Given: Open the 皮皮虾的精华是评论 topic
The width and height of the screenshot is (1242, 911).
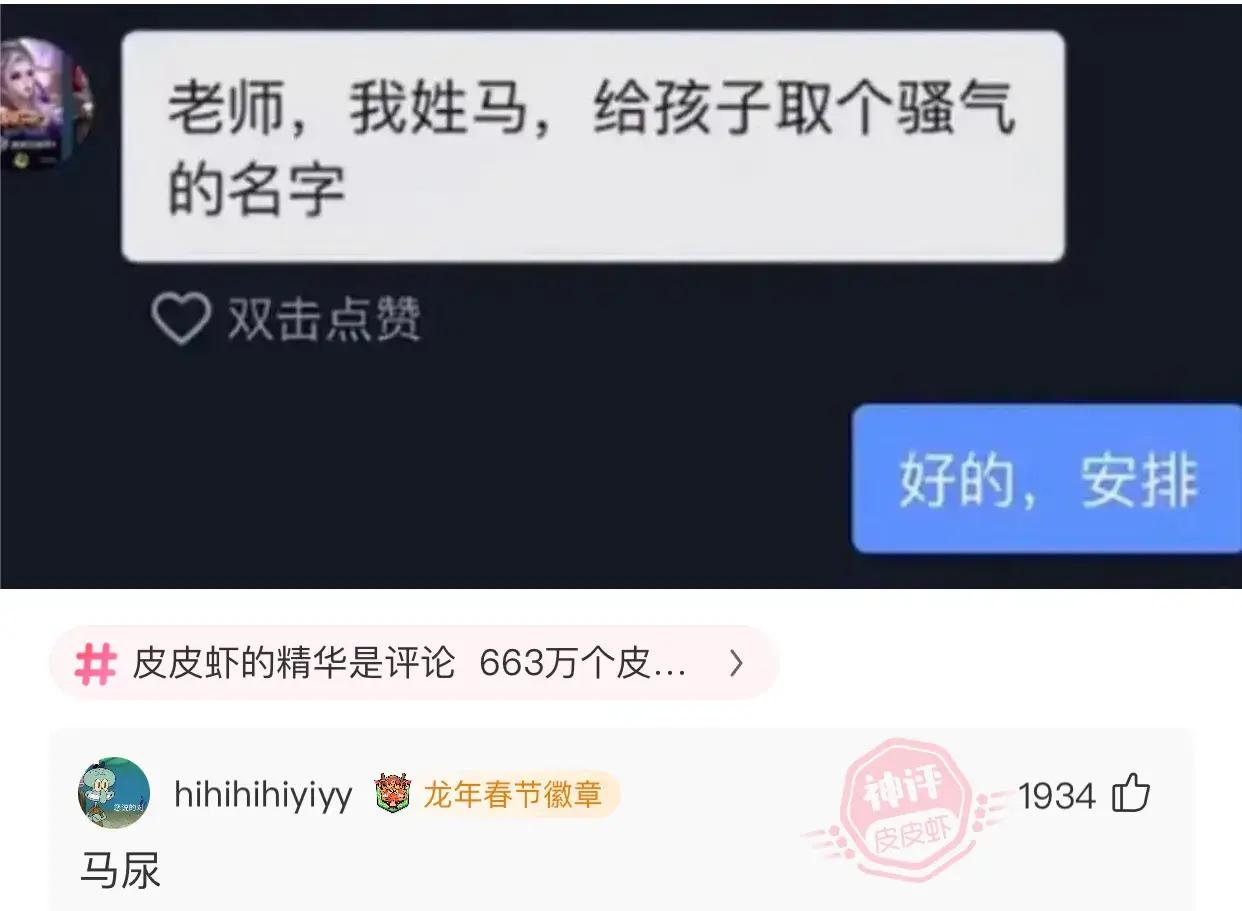Looking at the screenshot, I should [x=294, y=664].
